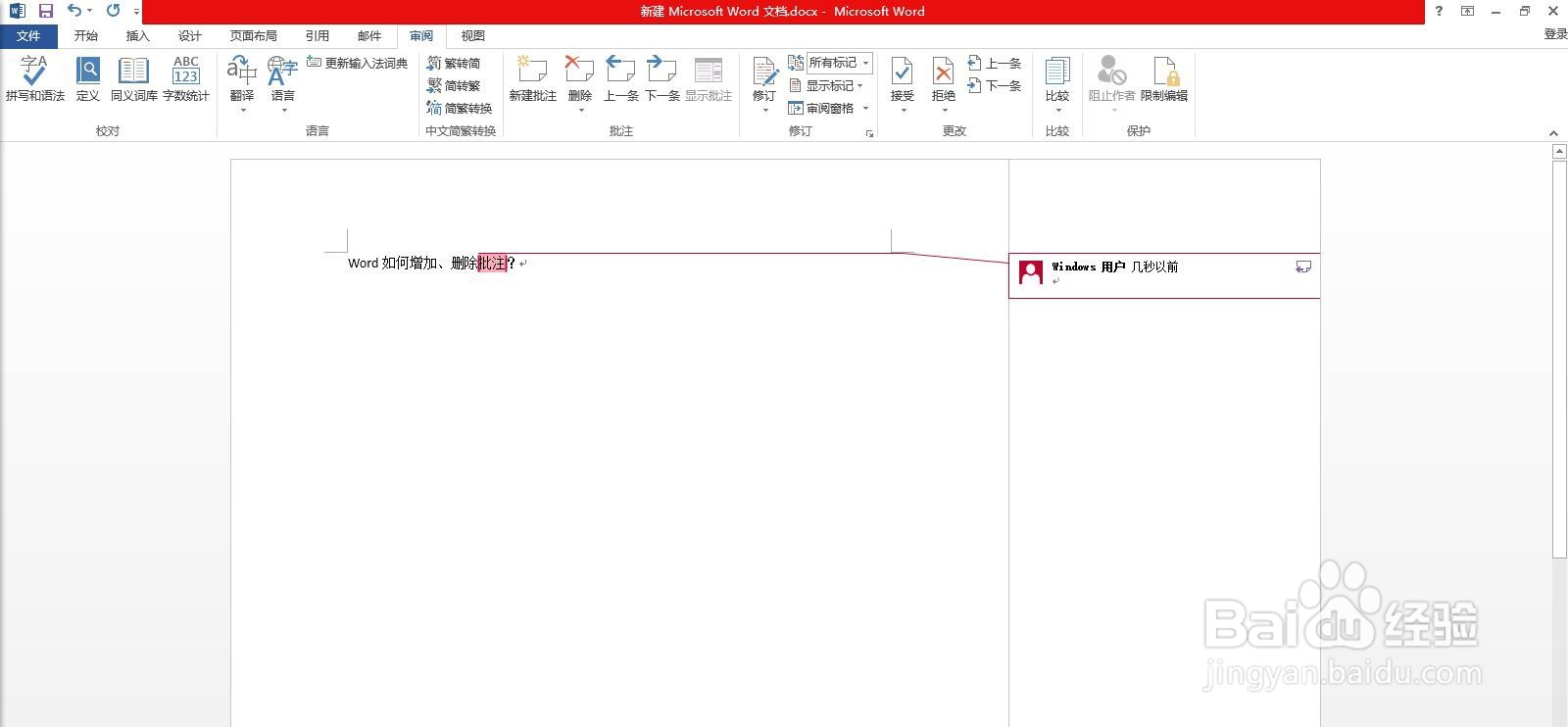The image size is (1568, 727).
Task: Open the 语言 language options
Action: point(283,78)
